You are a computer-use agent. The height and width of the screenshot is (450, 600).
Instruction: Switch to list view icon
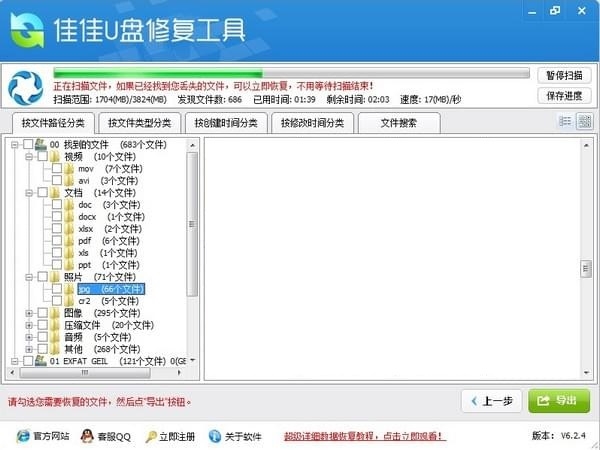(565, 122)
